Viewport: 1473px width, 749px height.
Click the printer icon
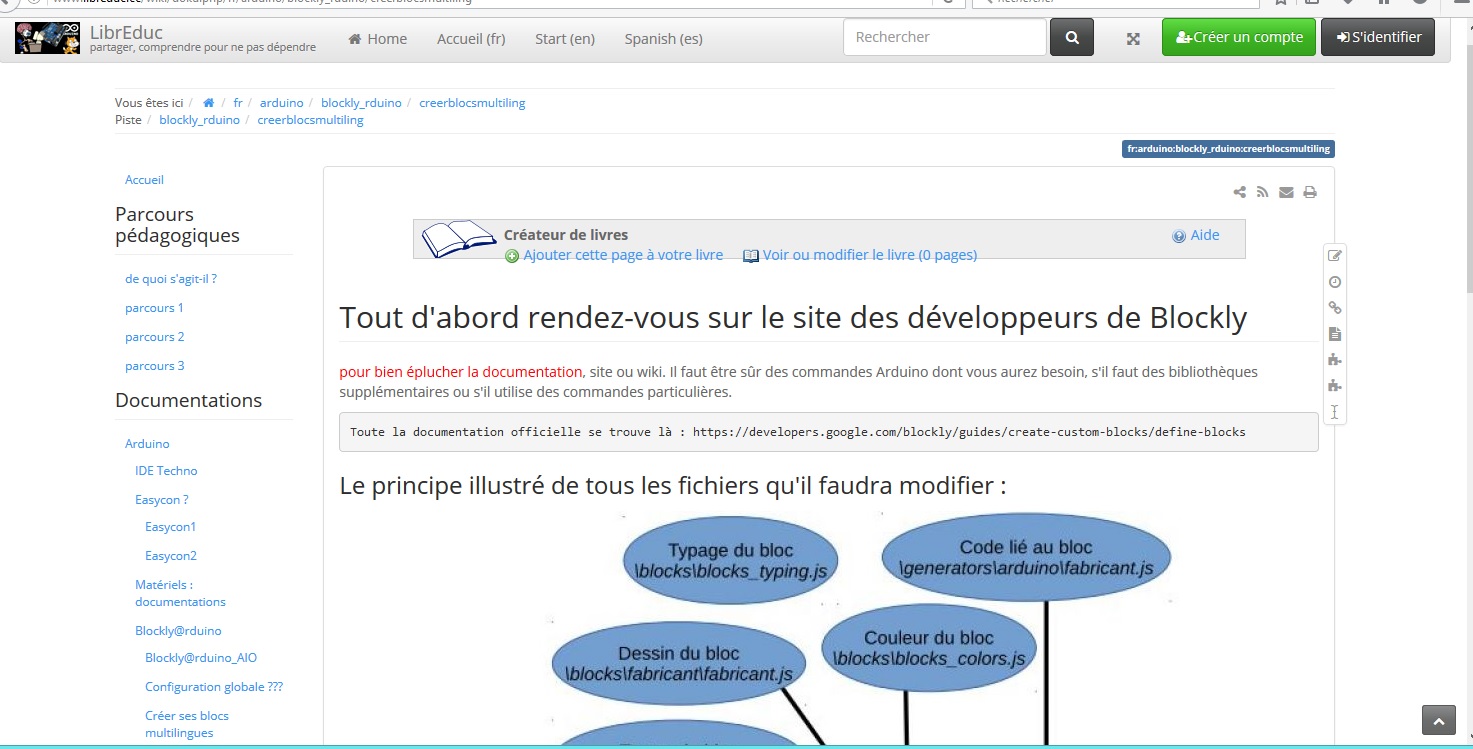[x=1310, y=192]
